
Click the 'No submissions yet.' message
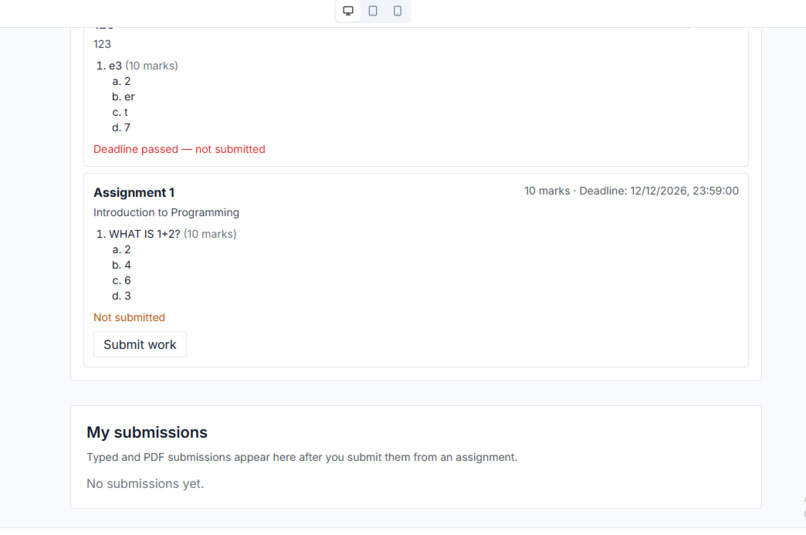click(145, 484)
